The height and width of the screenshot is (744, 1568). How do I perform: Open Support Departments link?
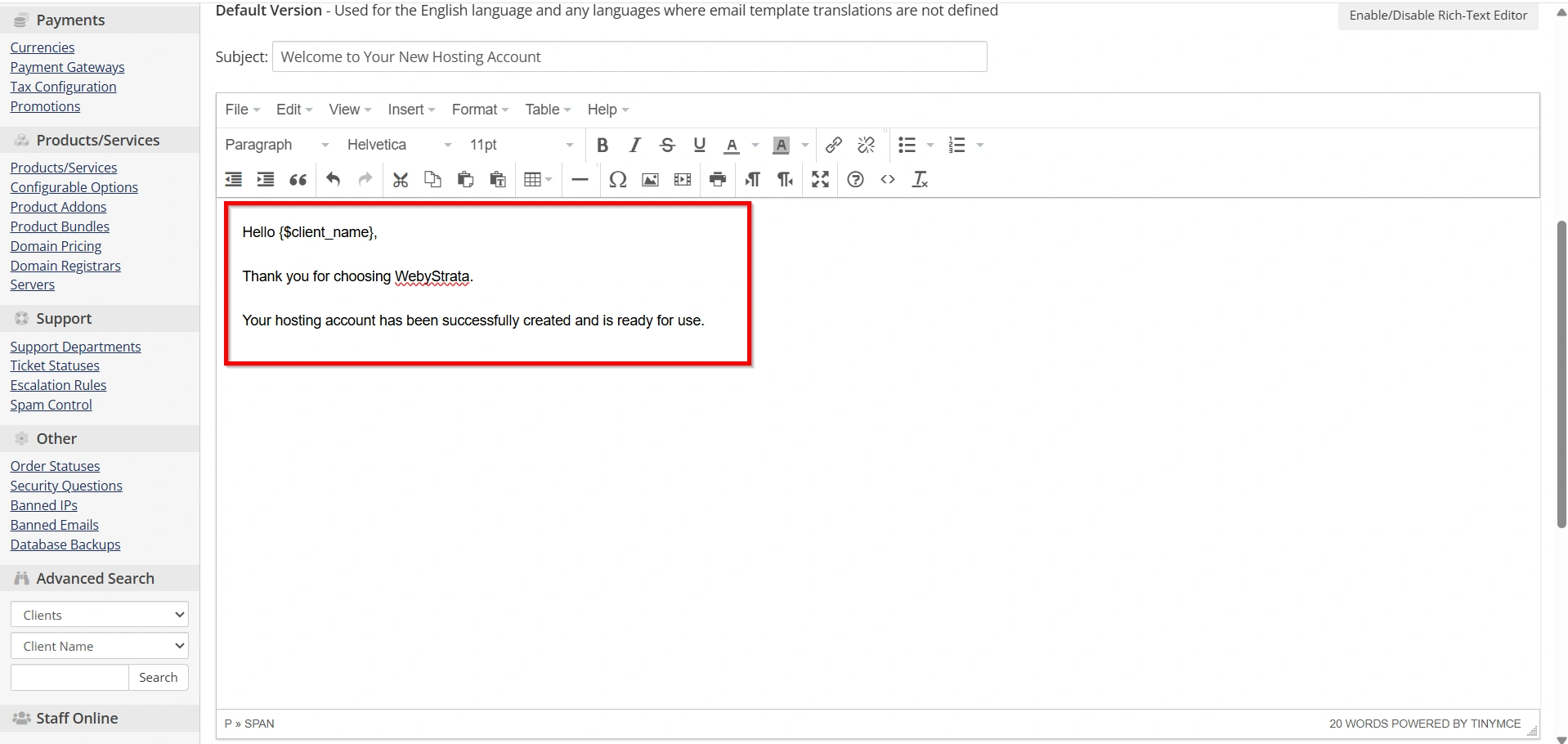click(75, 347)
